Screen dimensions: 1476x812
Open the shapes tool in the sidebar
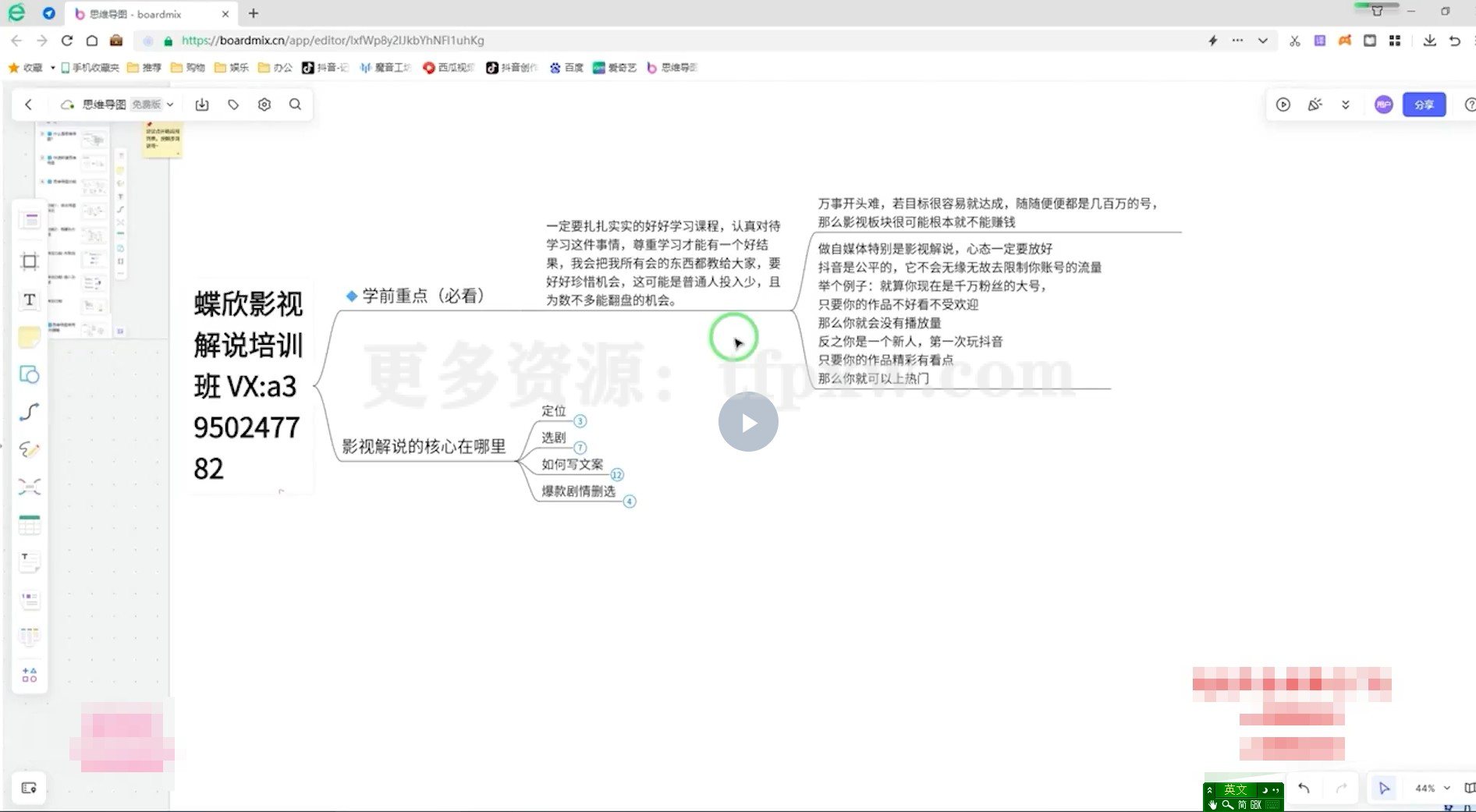point(30,375)
